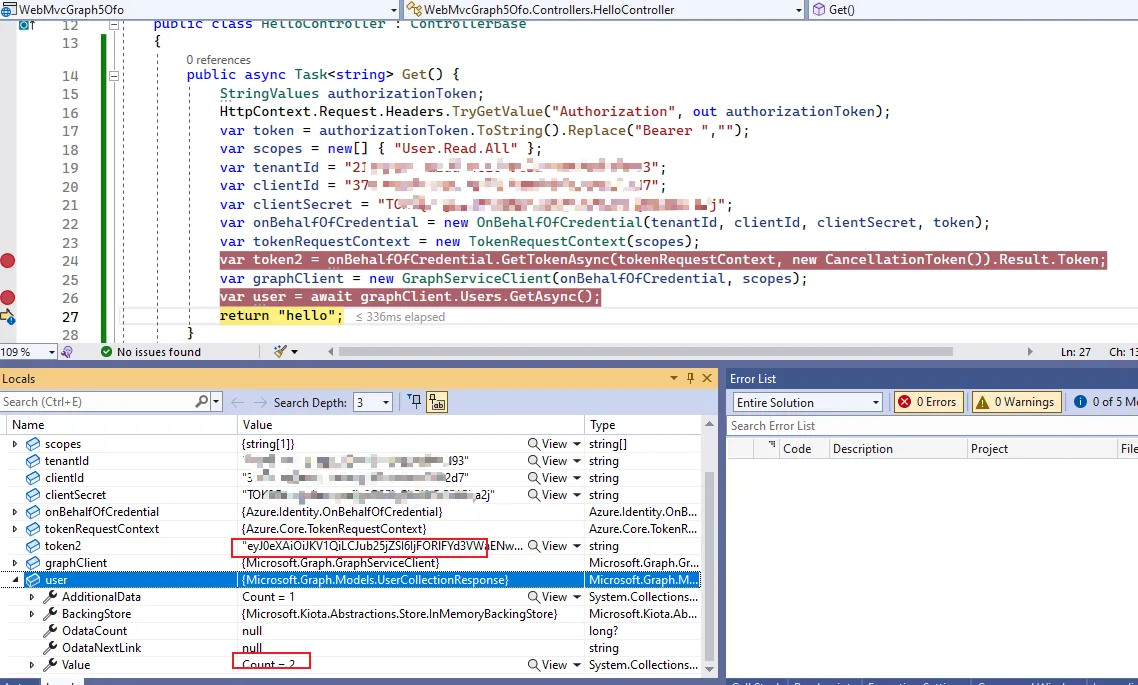Select the OdataCount property row
This screenshot has width=1138, height=685.
pyautogui.click(x=351, y=631)
